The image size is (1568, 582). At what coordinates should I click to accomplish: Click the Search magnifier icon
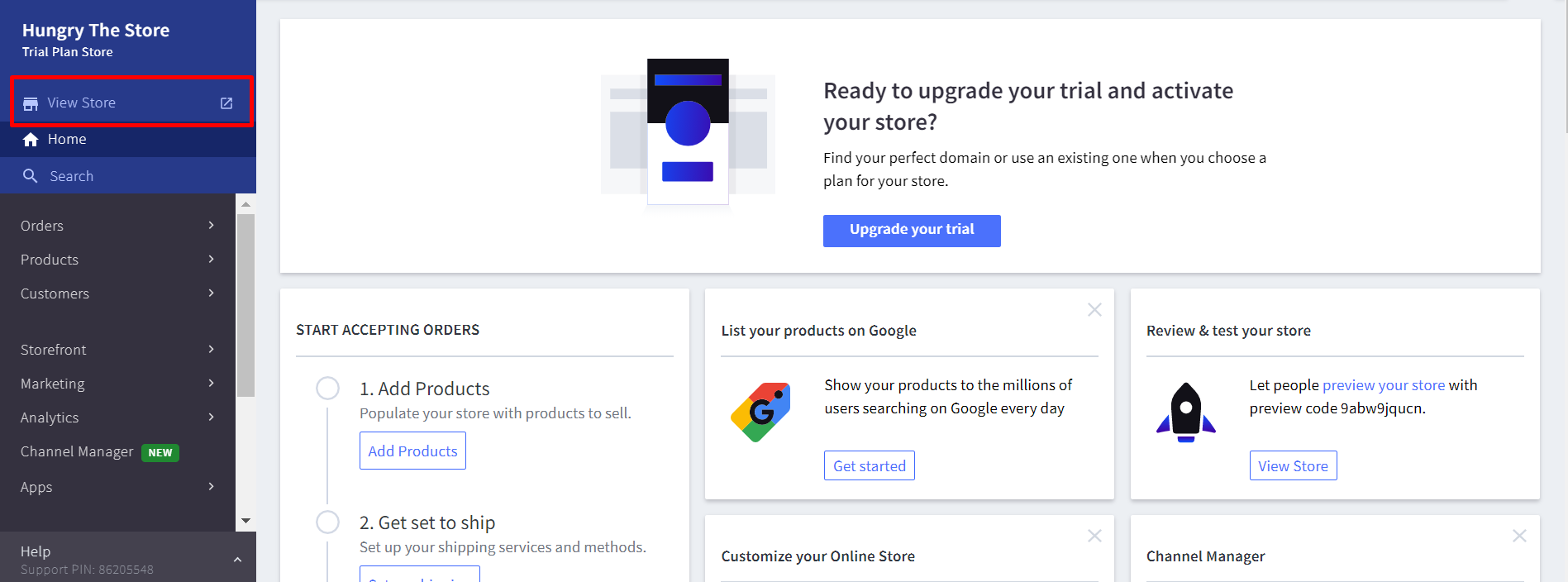pyautogui.click(x=31, y=176)
